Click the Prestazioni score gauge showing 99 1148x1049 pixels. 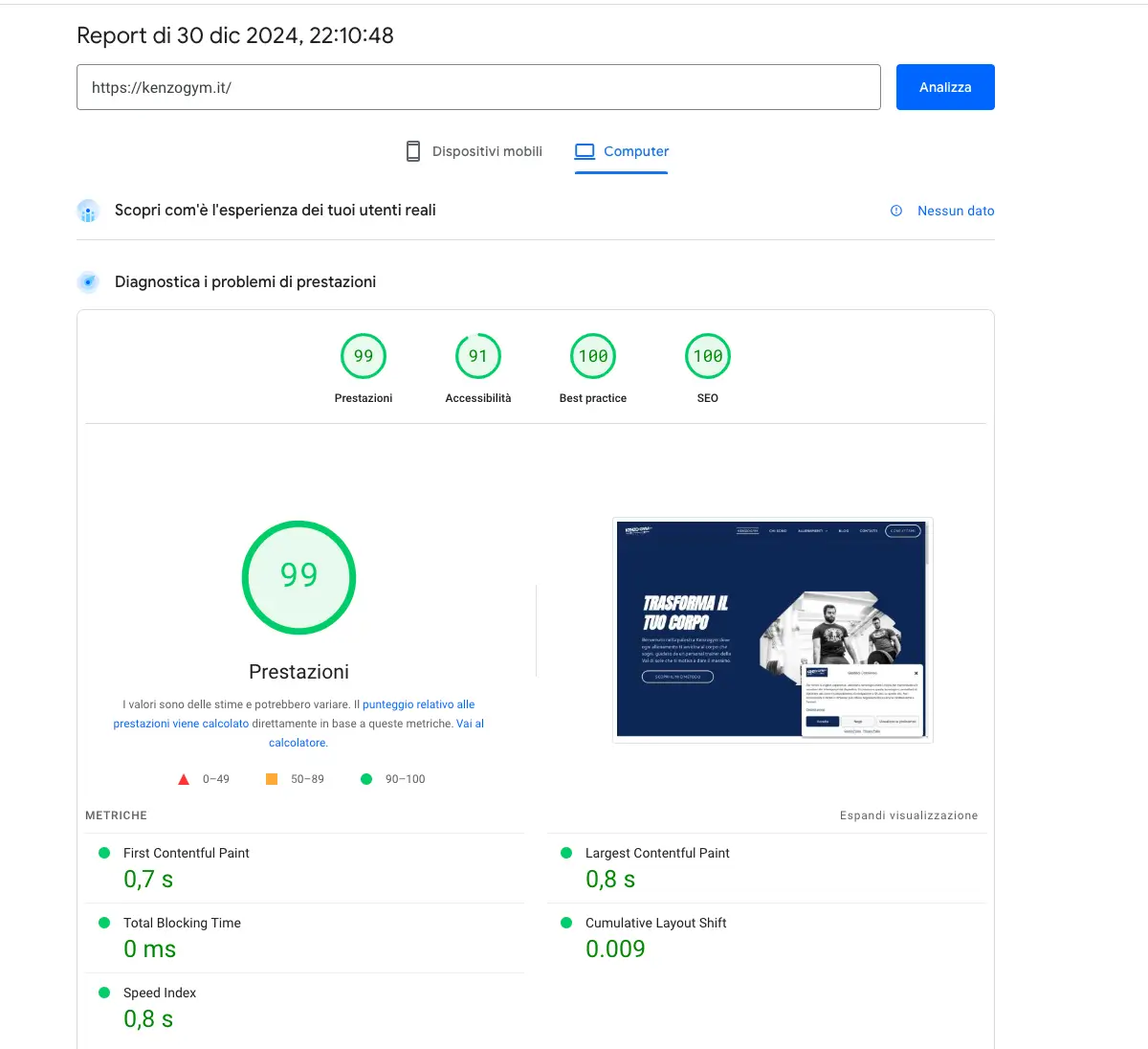point(364,355)
